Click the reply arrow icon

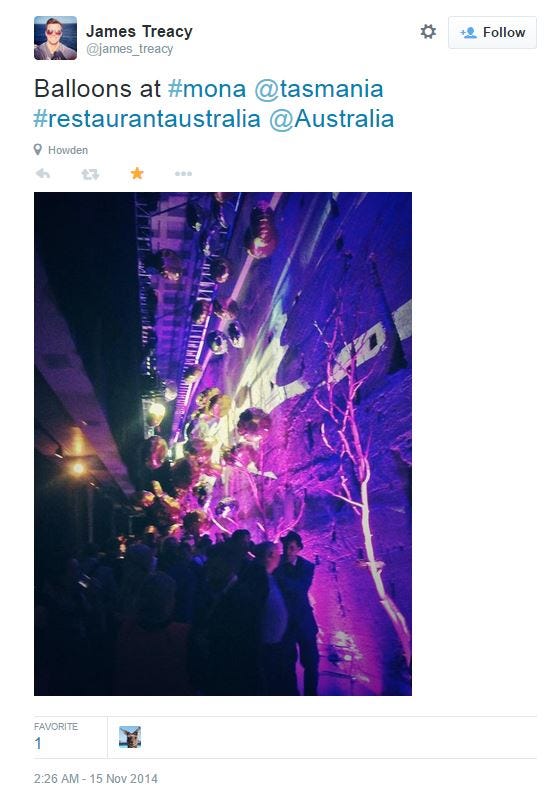[43, 174]
